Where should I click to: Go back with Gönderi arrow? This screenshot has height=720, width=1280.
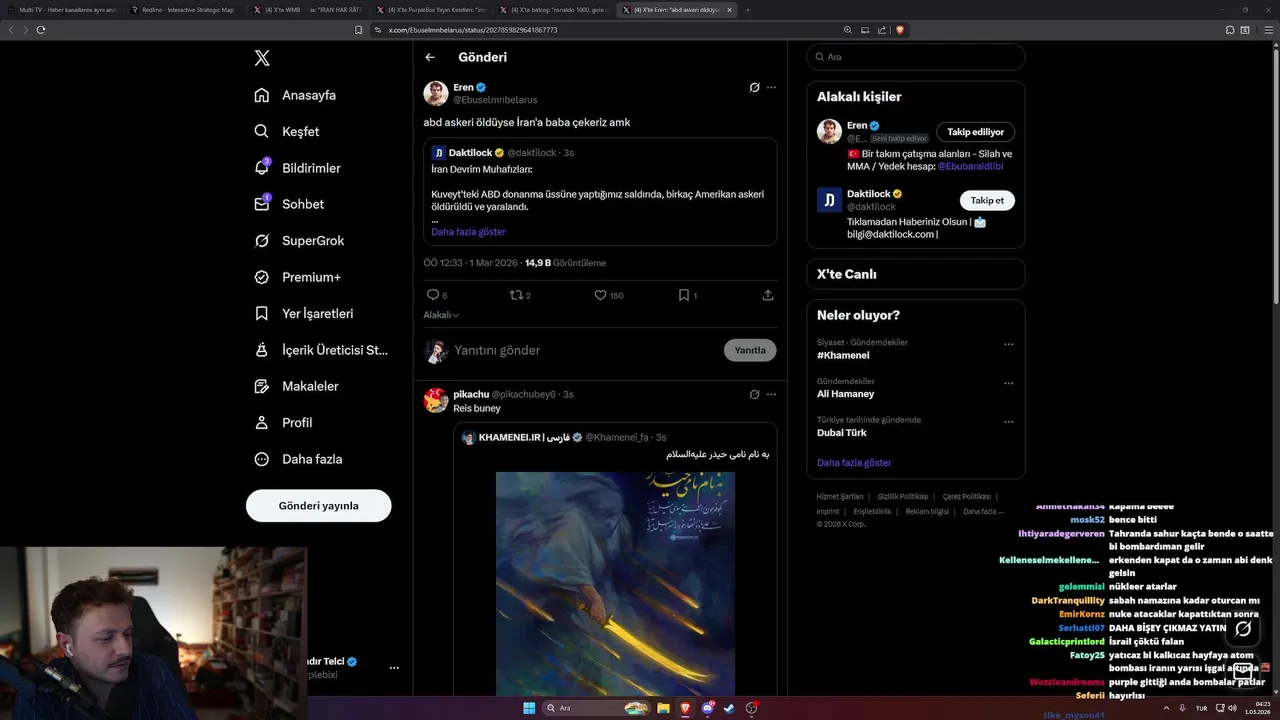tap(430, 57)
